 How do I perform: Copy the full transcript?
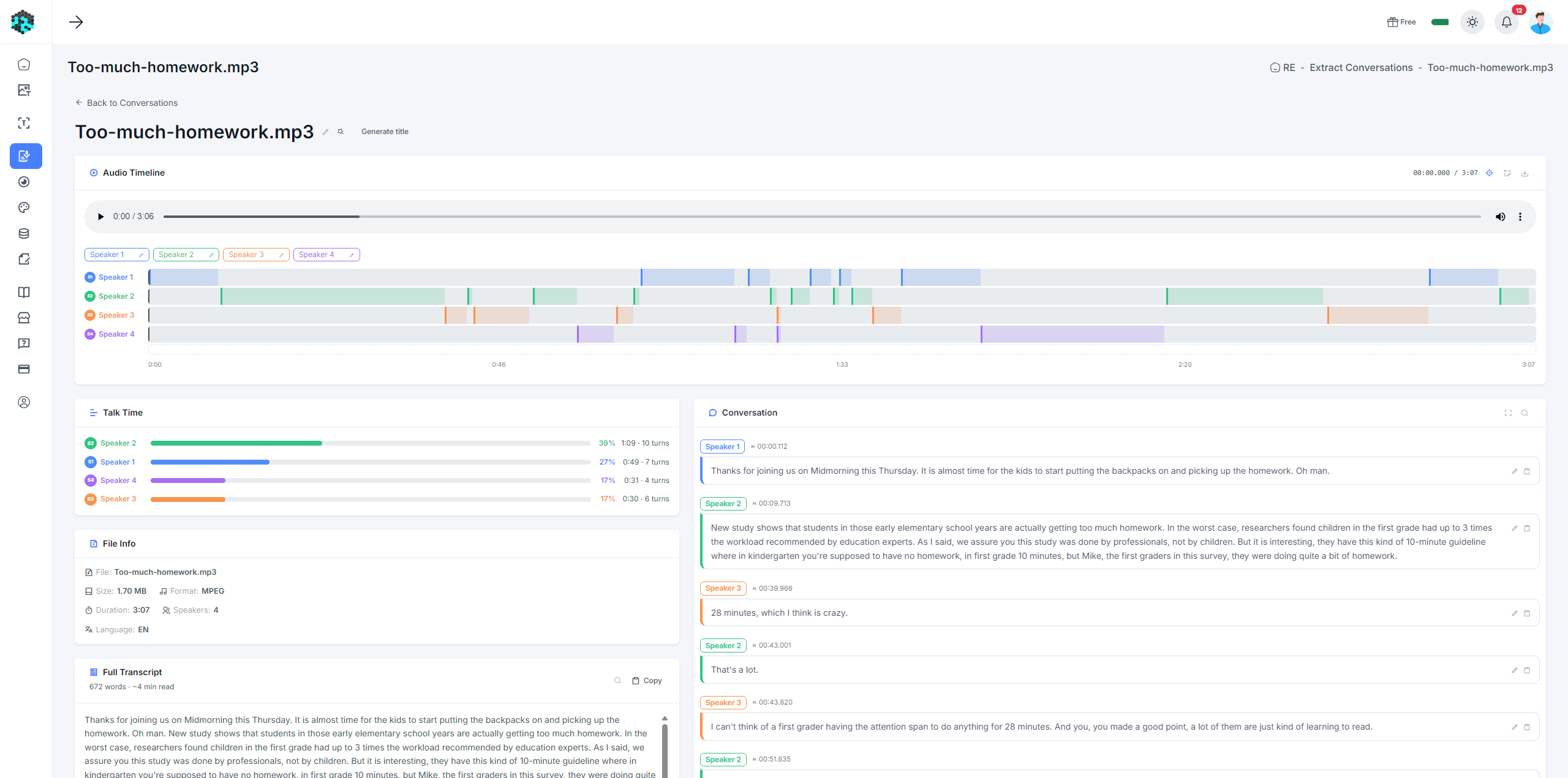[x=647, y=681]
